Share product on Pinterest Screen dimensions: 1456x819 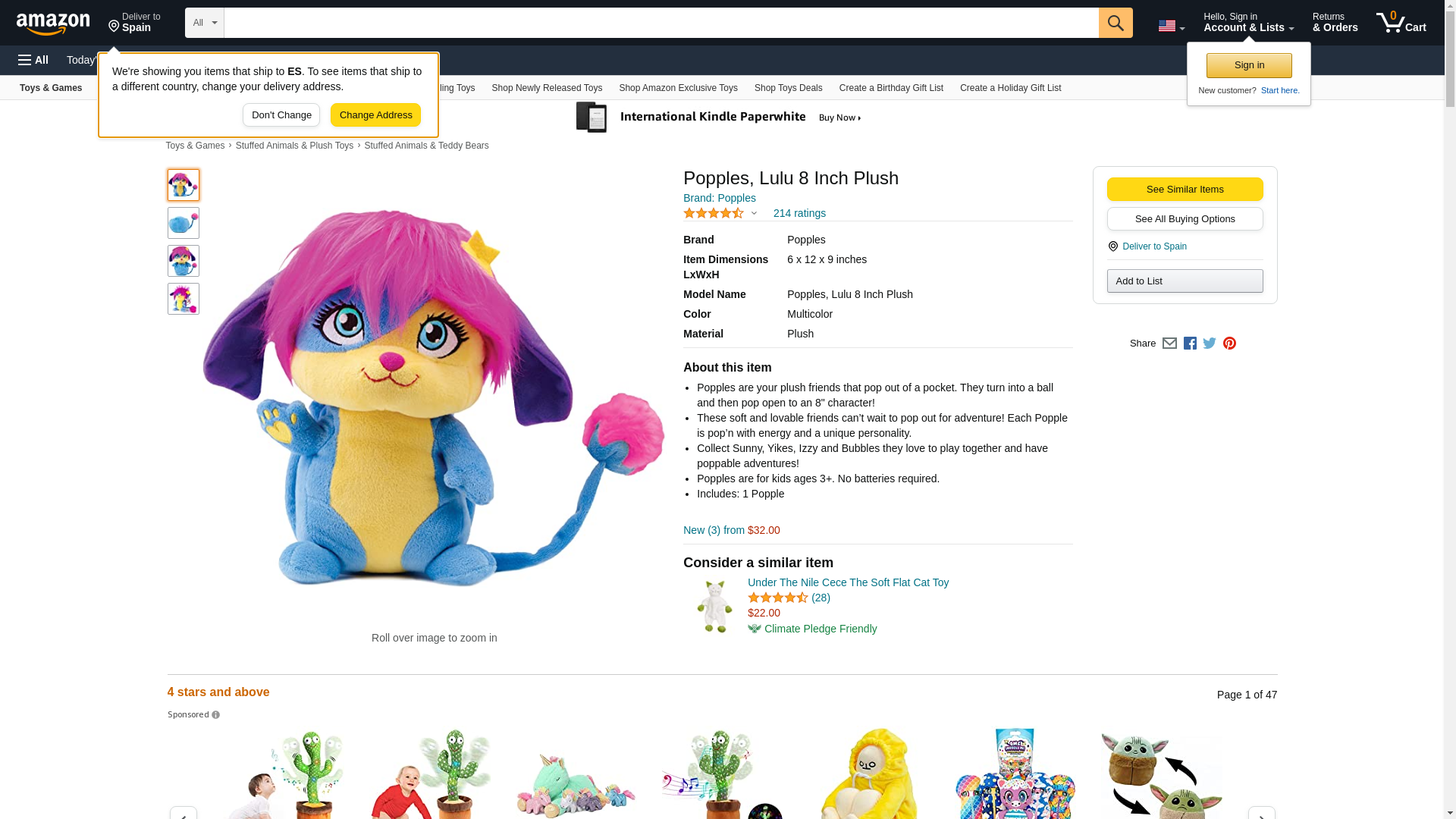point(1229,344)
